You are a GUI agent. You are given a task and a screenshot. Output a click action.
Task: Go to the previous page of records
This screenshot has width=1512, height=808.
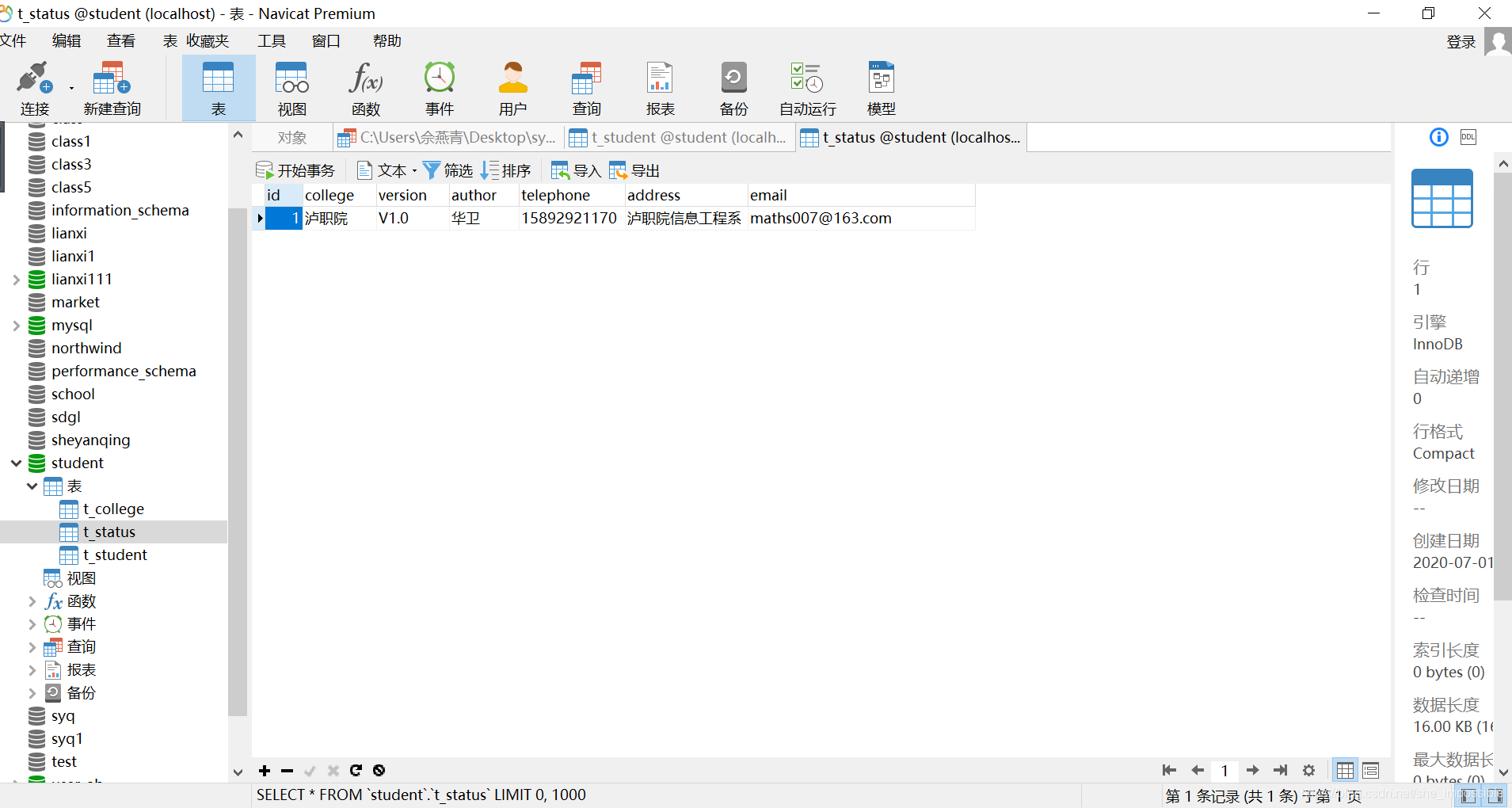coord(1197,770)
